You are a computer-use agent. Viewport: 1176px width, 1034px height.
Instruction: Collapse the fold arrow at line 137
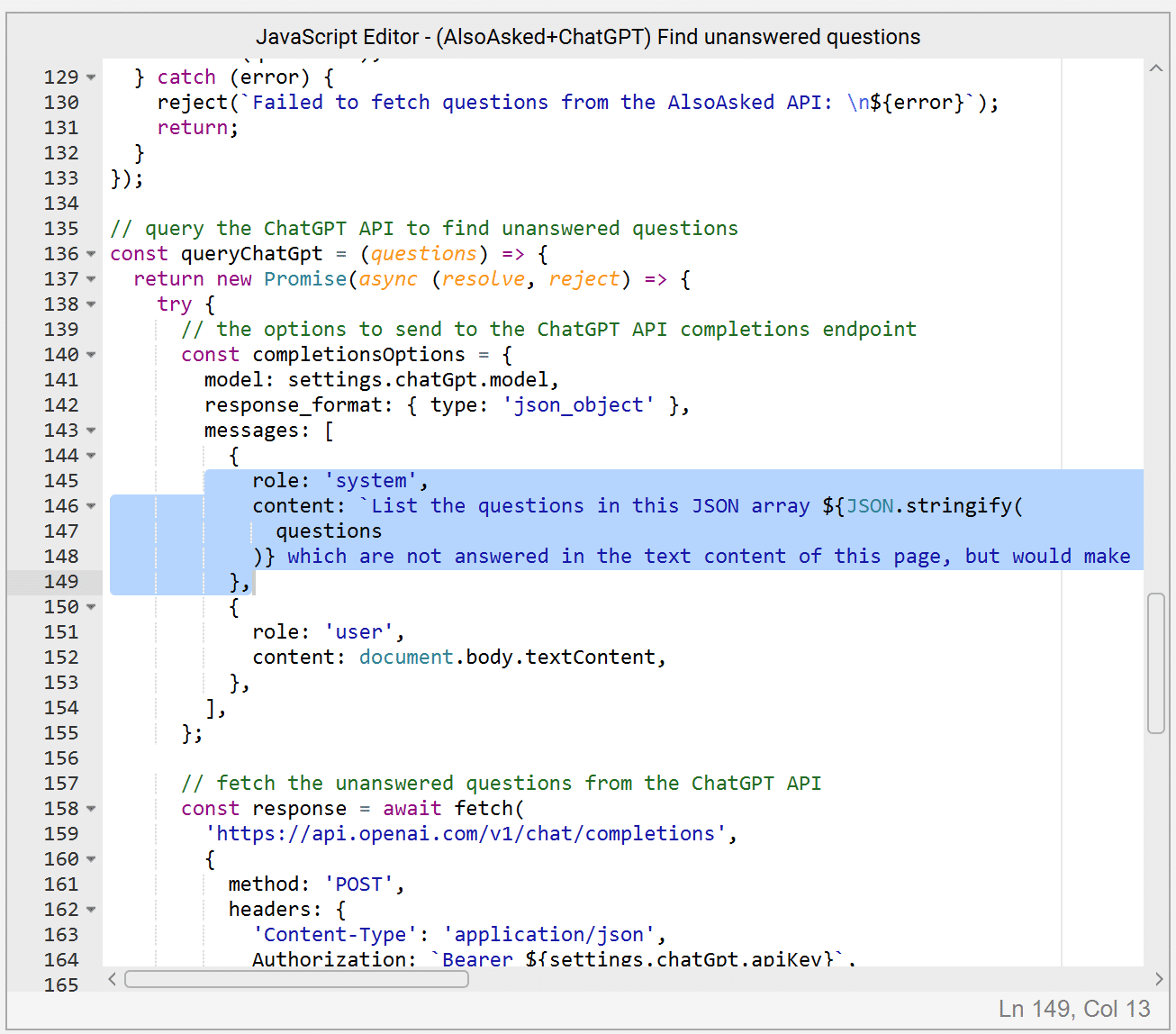click(91, 279)
